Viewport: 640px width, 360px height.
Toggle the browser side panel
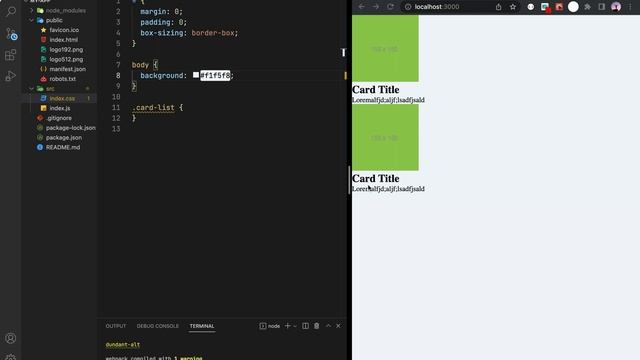602,7
